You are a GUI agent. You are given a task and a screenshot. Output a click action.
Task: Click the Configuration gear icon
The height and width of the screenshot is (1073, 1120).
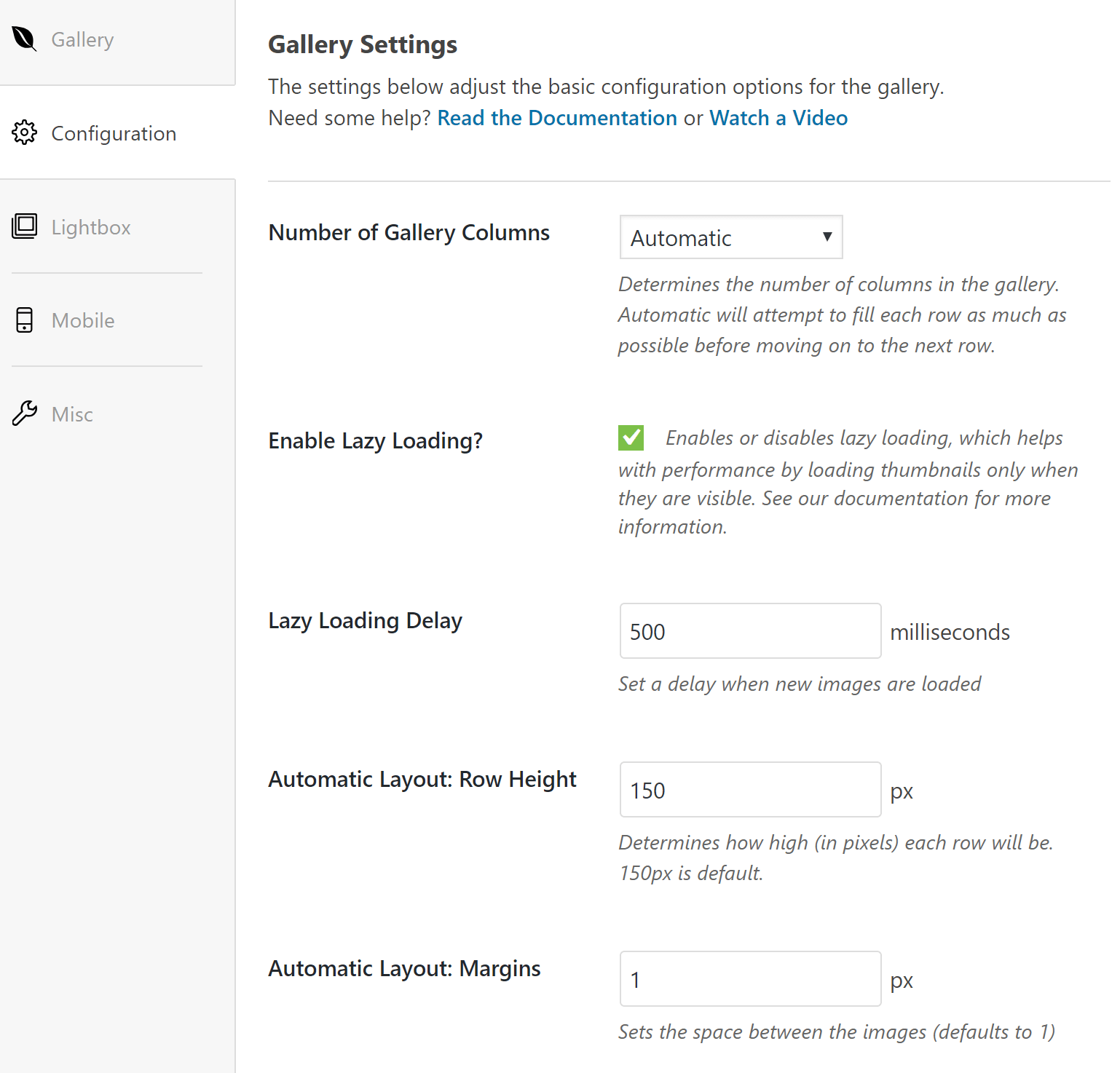[x=24, y=132]
